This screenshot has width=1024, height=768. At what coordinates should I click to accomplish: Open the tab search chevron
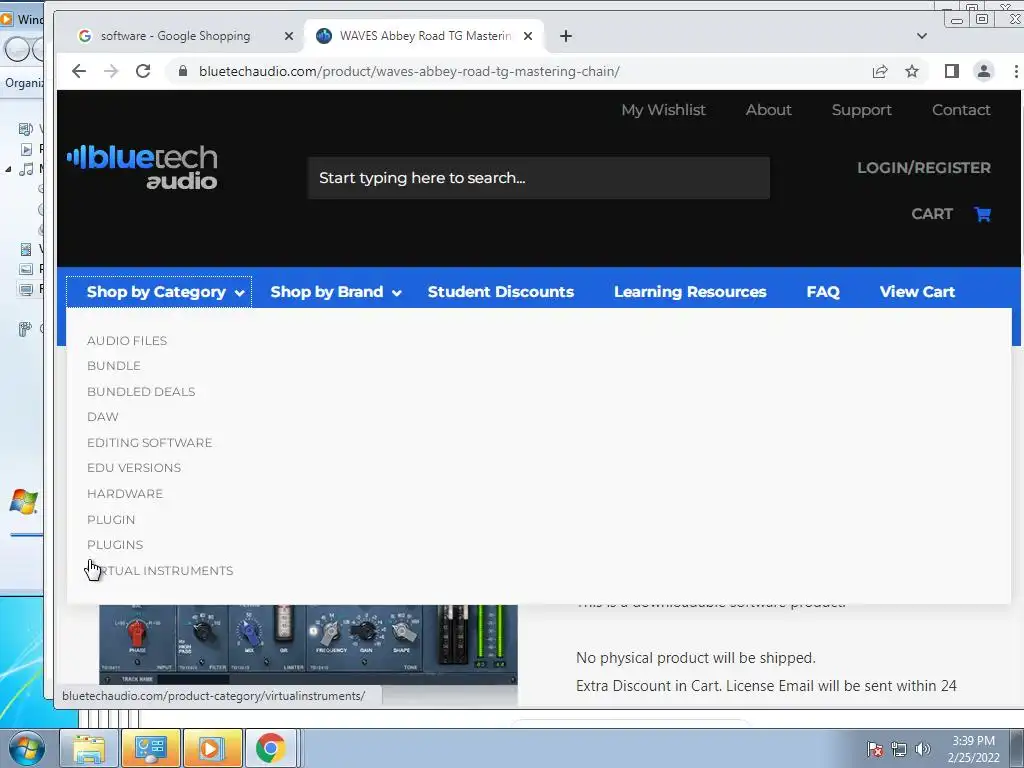pos(921,36)
